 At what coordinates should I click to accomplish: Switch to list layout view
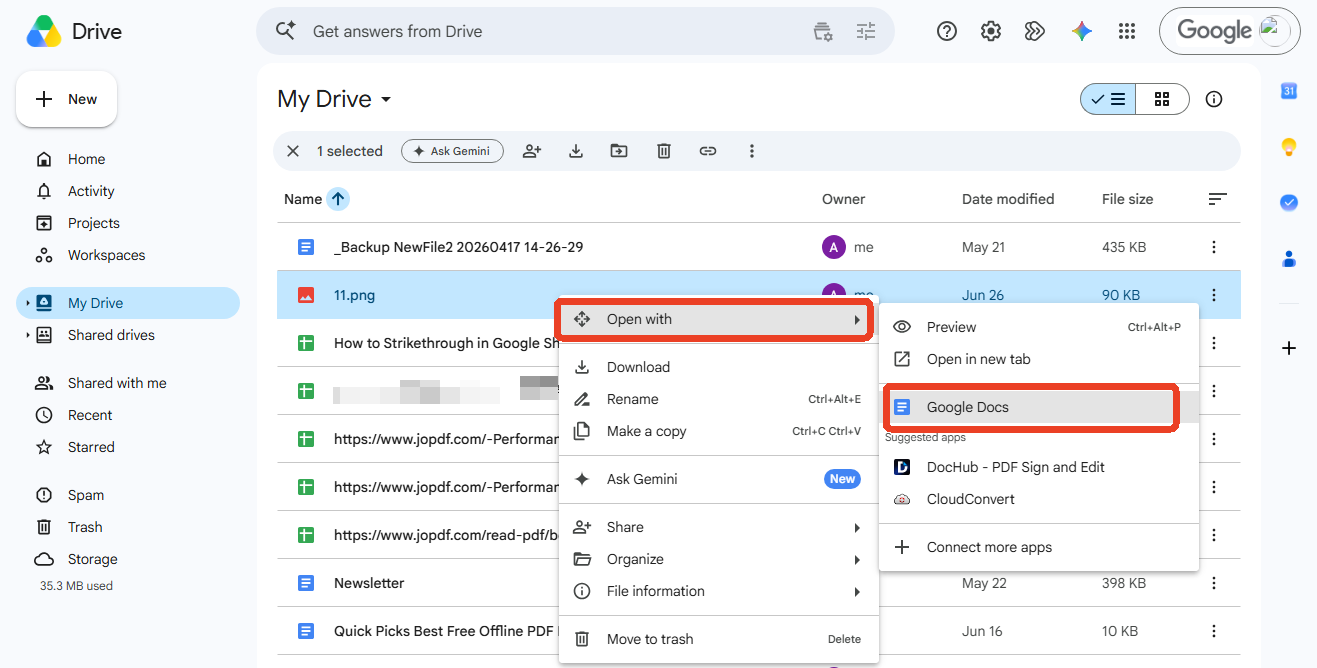(1108, 99)
